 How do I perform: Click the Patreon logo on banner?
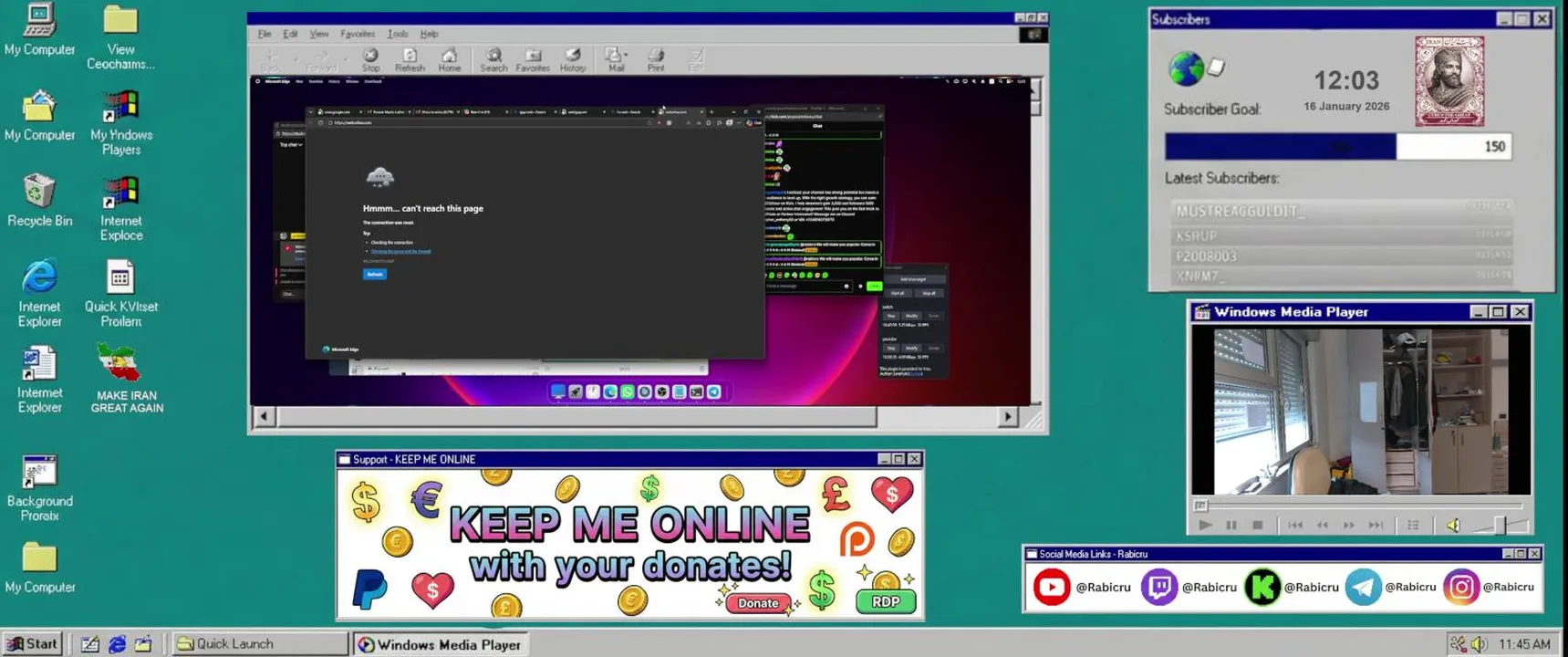point(856,538)
